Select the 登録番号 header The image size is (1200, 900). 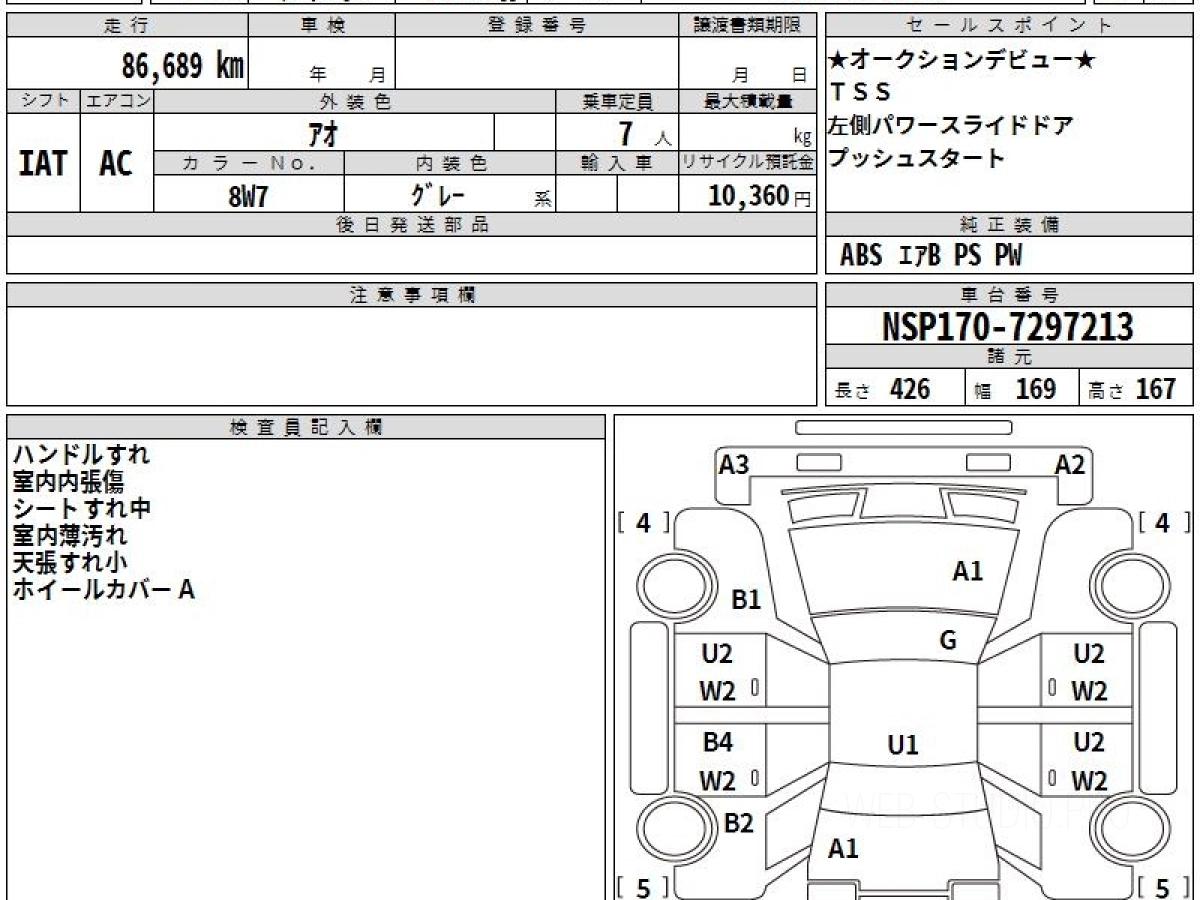537,26
